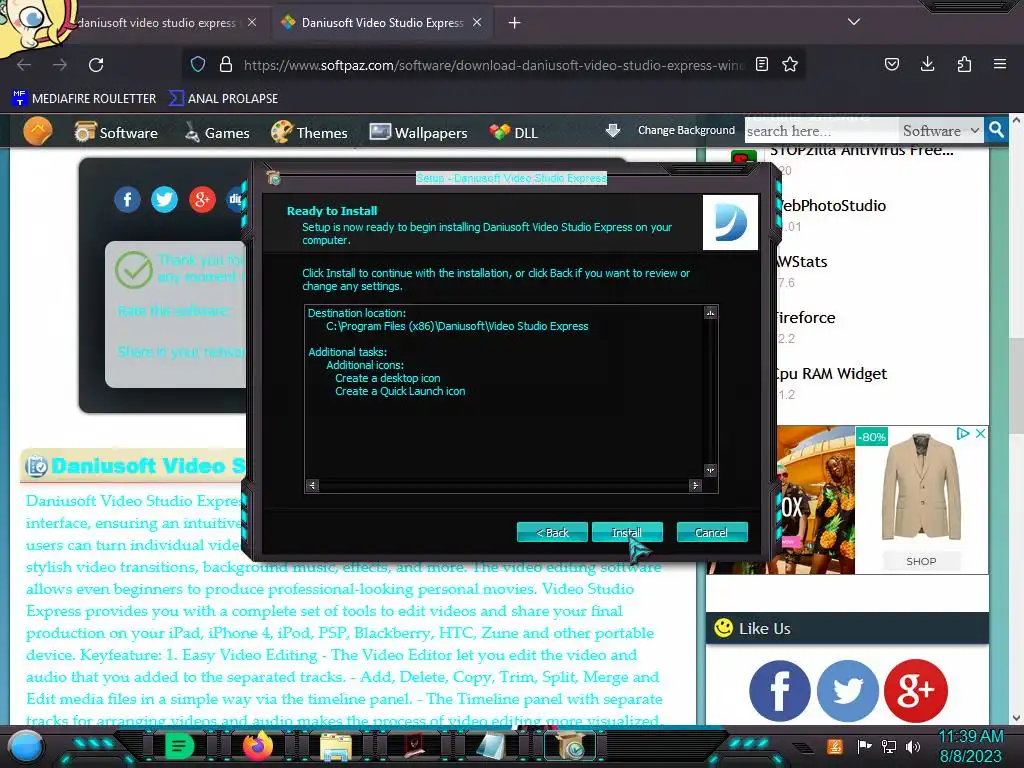Viewport: 1024px width, 768px height.
Task: Click the large Facebook Like Us icon
Action: pyautogui.click(x=779, y=691)
